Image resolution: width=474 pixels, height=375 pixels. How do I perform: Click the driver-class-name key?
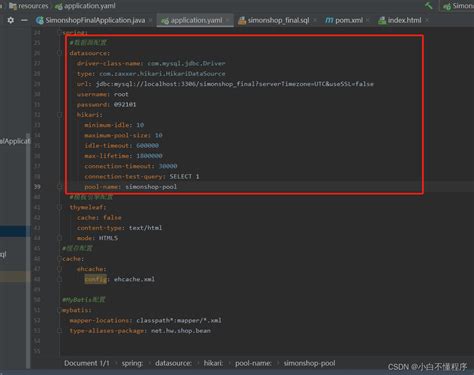(x=108, y=63)
